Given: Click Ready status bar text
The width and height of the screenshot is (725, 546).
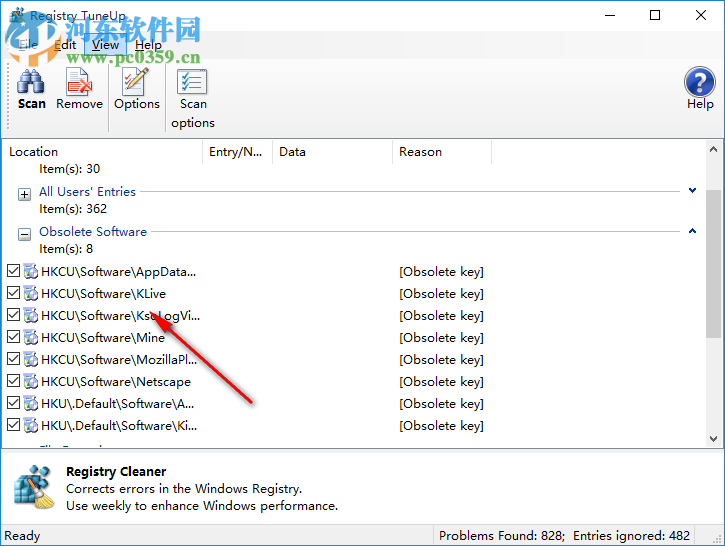Looking at the screenshot, I should pos(22,536).
